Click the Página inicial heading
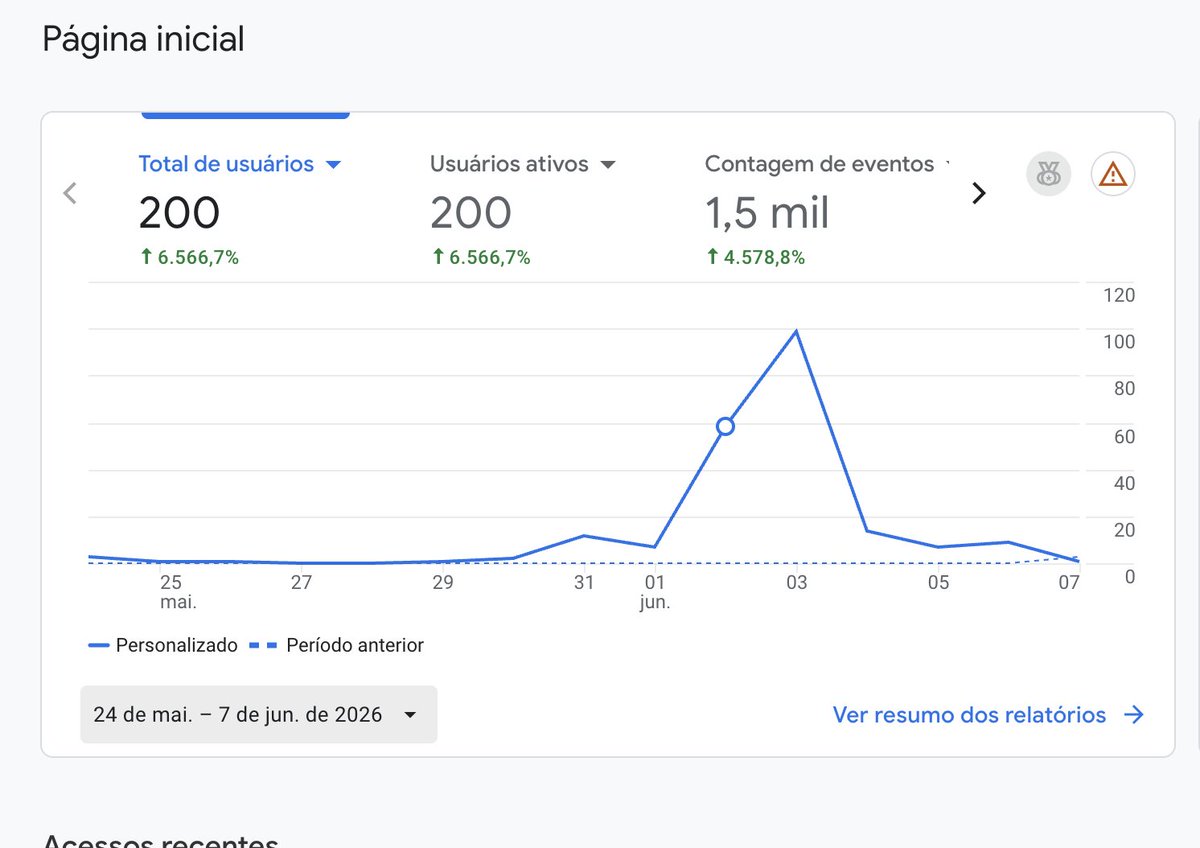 click(143, 40)
